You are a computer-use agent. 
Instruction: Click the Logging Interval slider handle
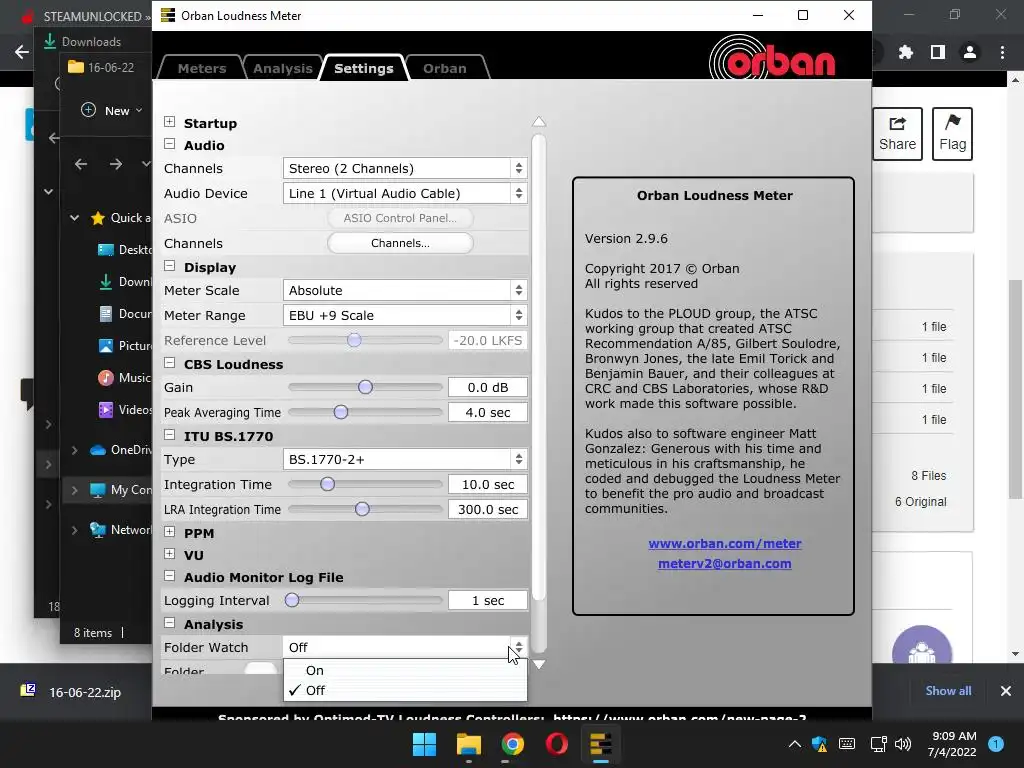point(292,600)
